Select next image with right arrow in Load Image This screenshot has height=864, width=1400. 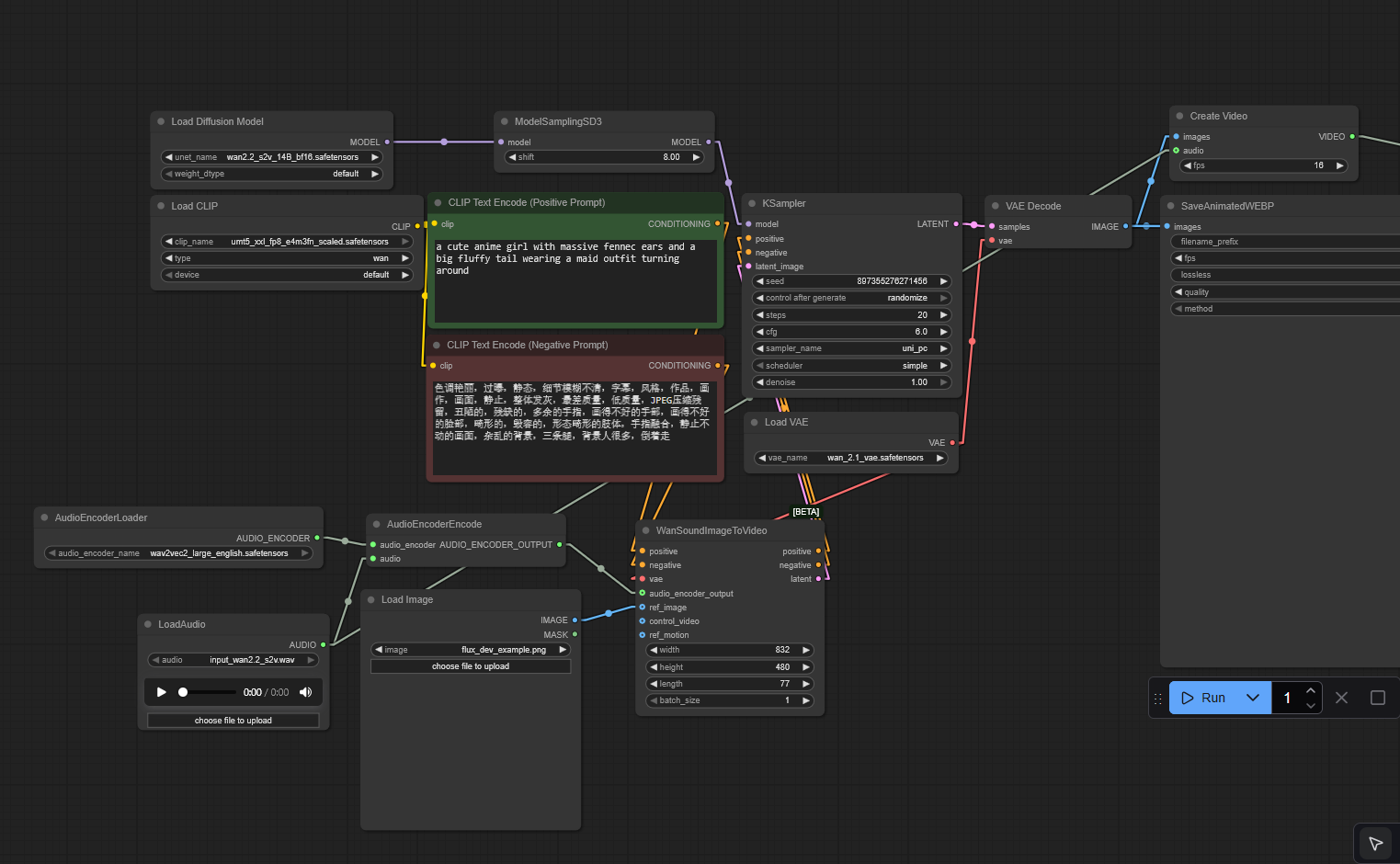[x=563, y=650]
